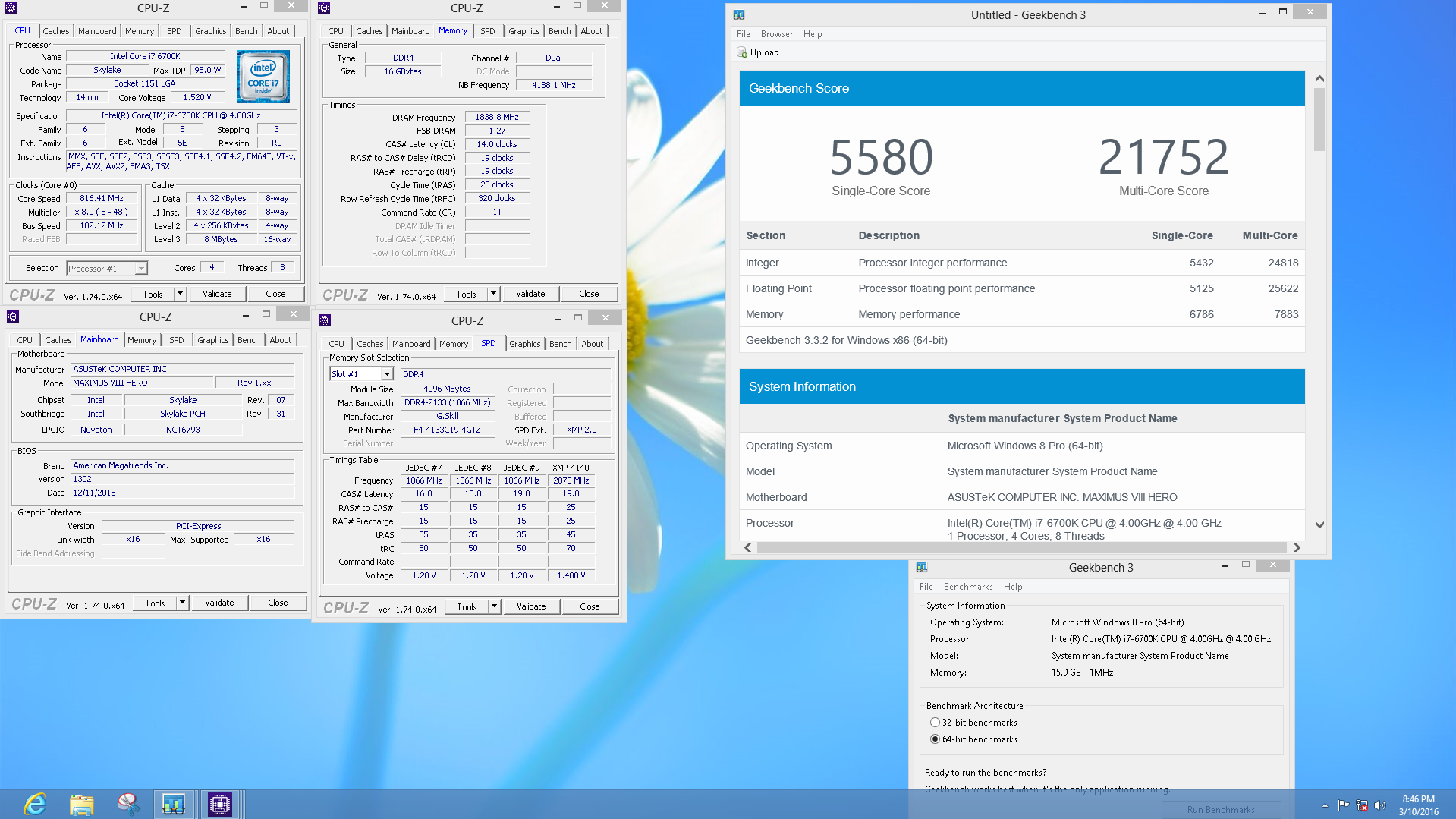Click the Geekbench results vertical scrollbar thumb
The image size is (1456, 819).
(x=1319, y=120)
